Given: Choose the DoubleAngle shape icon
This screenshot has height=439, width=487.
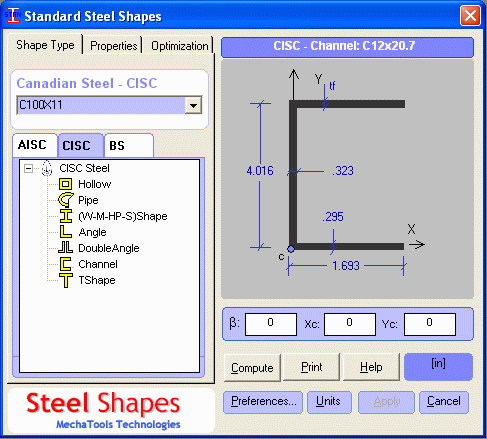Looking at the screenshot, I should pyautogui.click(x=65, y=248).
